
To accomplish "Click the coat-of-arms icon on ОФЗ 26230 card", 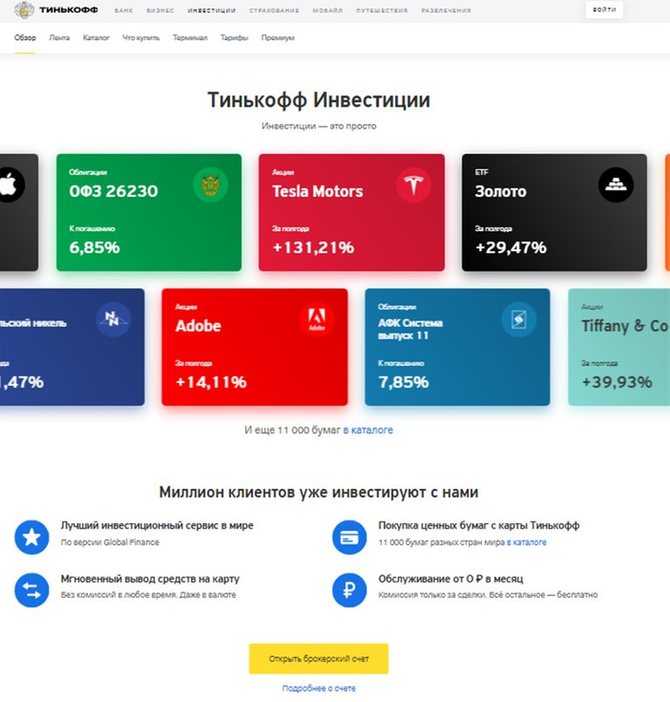I will tap(210, 184).
